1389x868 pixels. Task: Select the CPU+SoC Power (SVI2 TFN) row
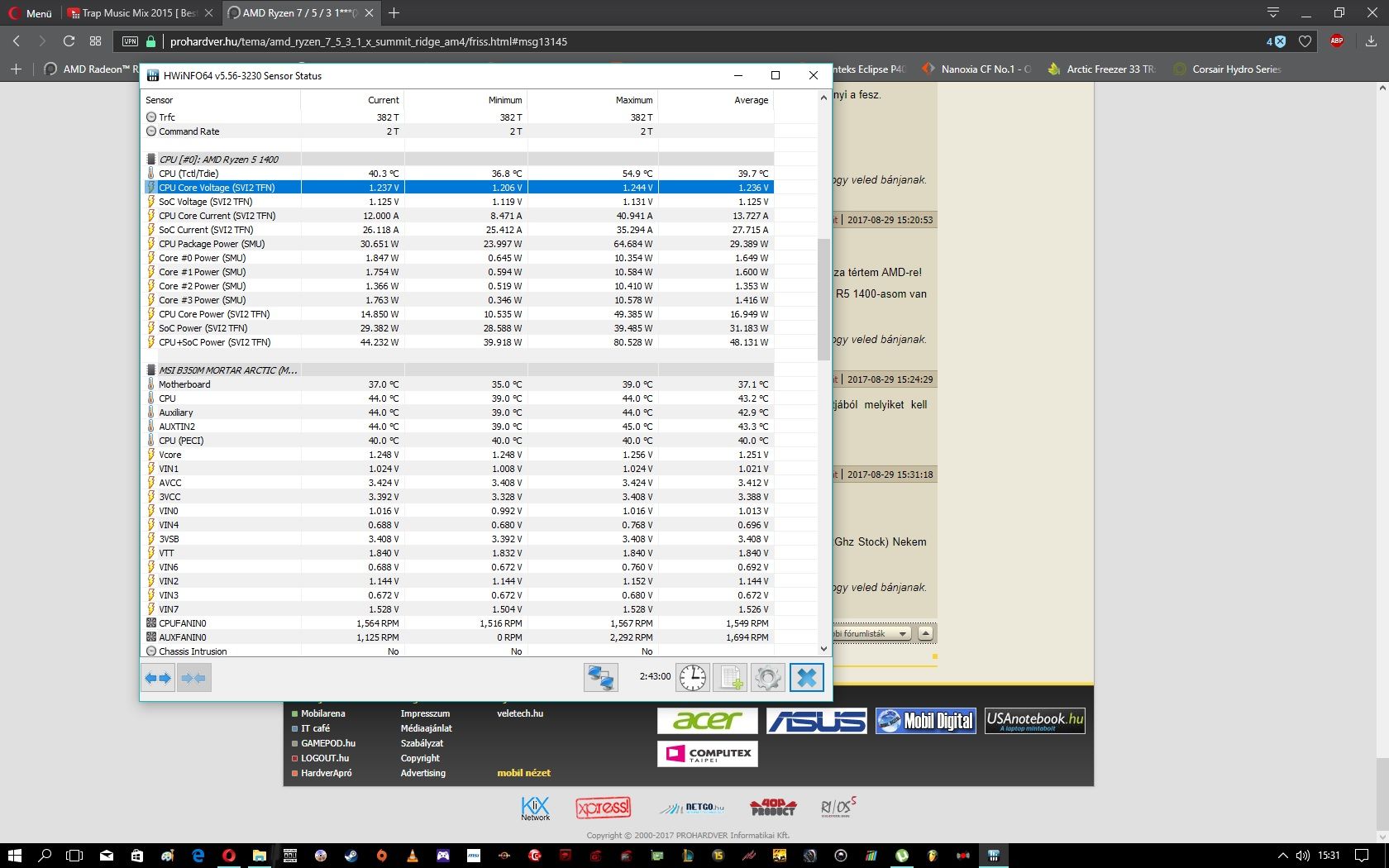[459, 342]
